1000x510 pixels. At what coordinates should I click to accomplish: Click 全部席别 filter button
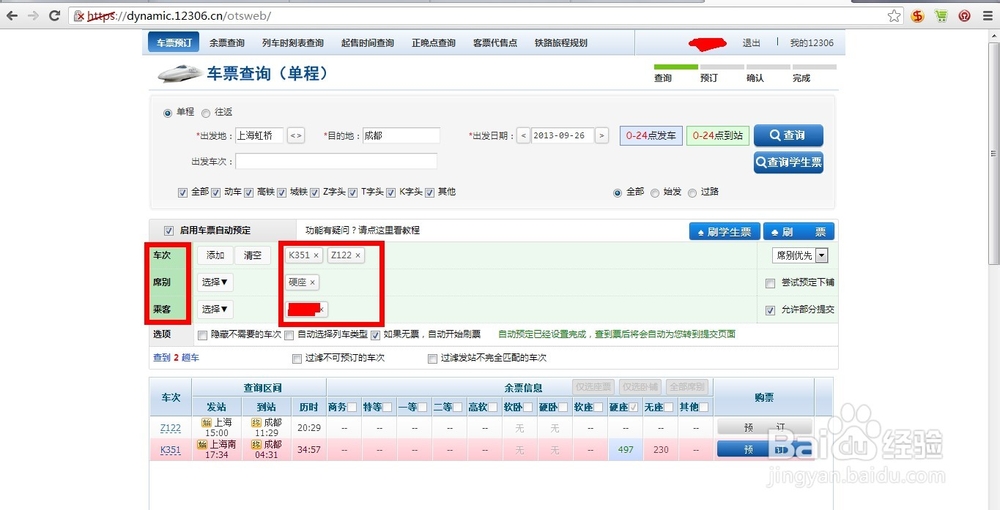[x=688, y=387]
